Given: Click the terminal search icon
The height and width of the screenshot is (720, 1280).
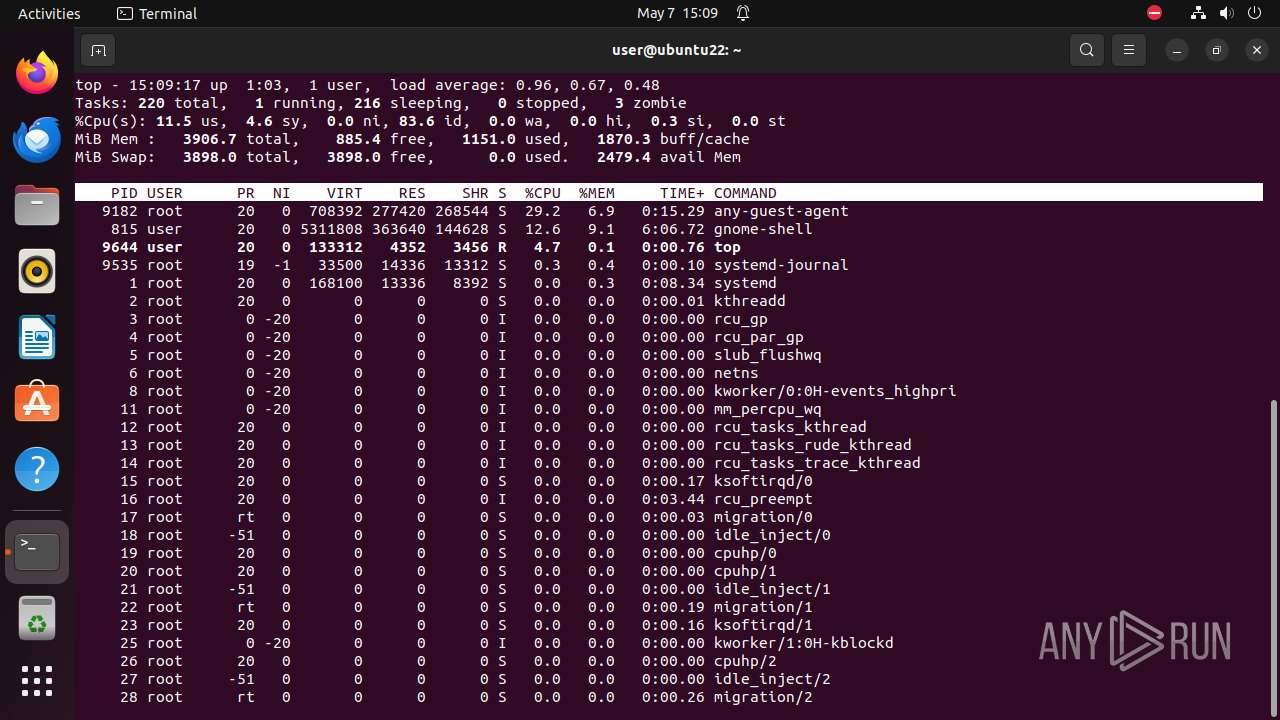Looking at the screenshot, I should click(1087, 50).
